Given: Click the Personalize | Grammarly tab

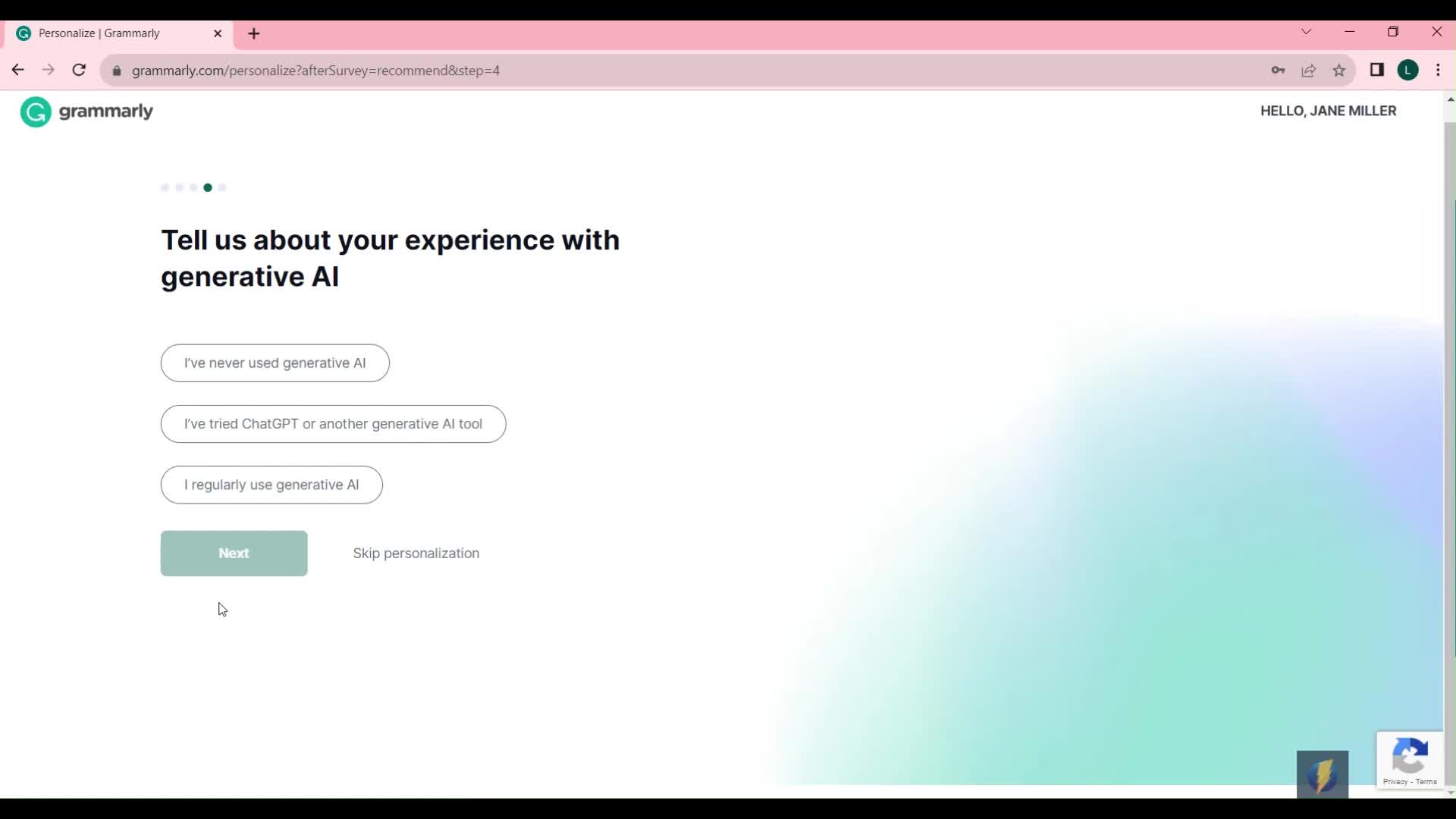Looking at the screenshot, I should coord(118,33).
